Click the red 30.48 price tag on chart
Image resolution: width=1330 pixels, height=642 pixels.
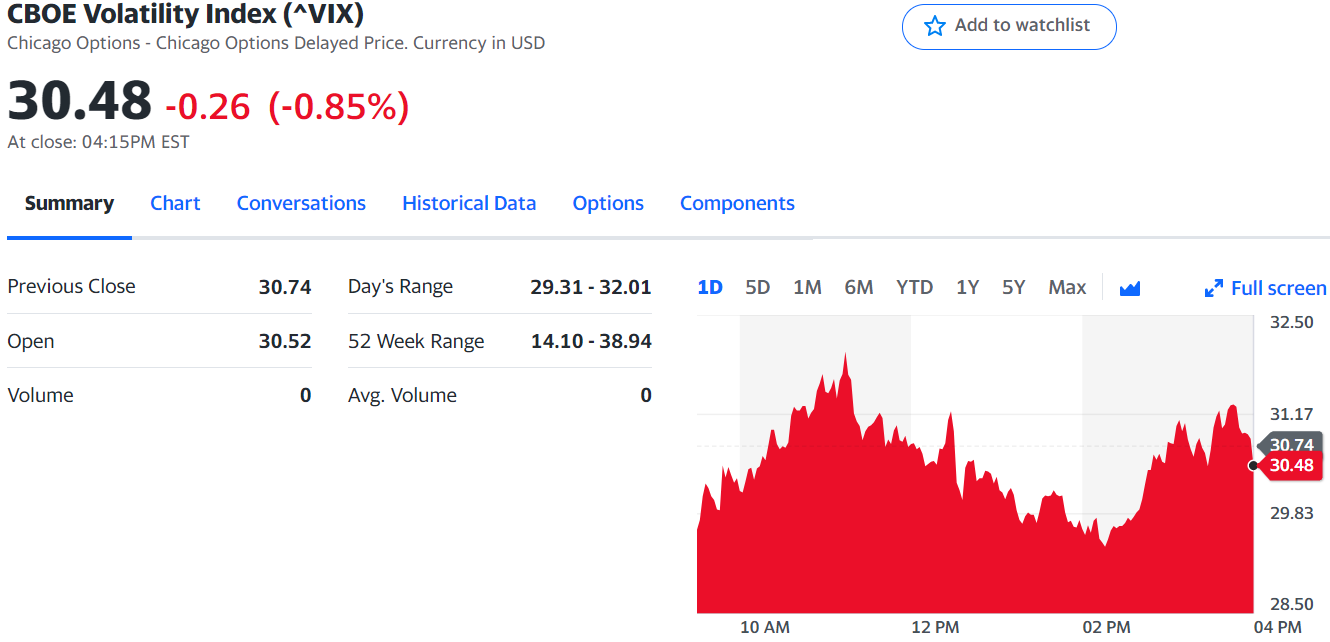pyautogui.click(x=1291, y=465)
